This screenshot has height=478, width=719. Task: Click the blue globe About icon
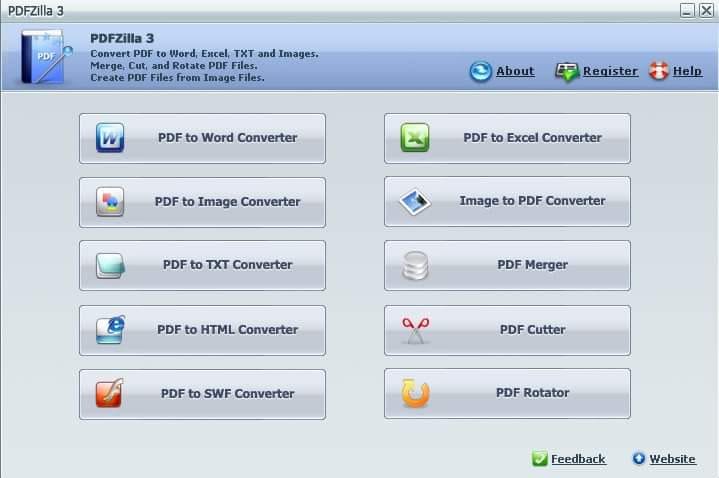pyautogui.click(x=481, y=72)
